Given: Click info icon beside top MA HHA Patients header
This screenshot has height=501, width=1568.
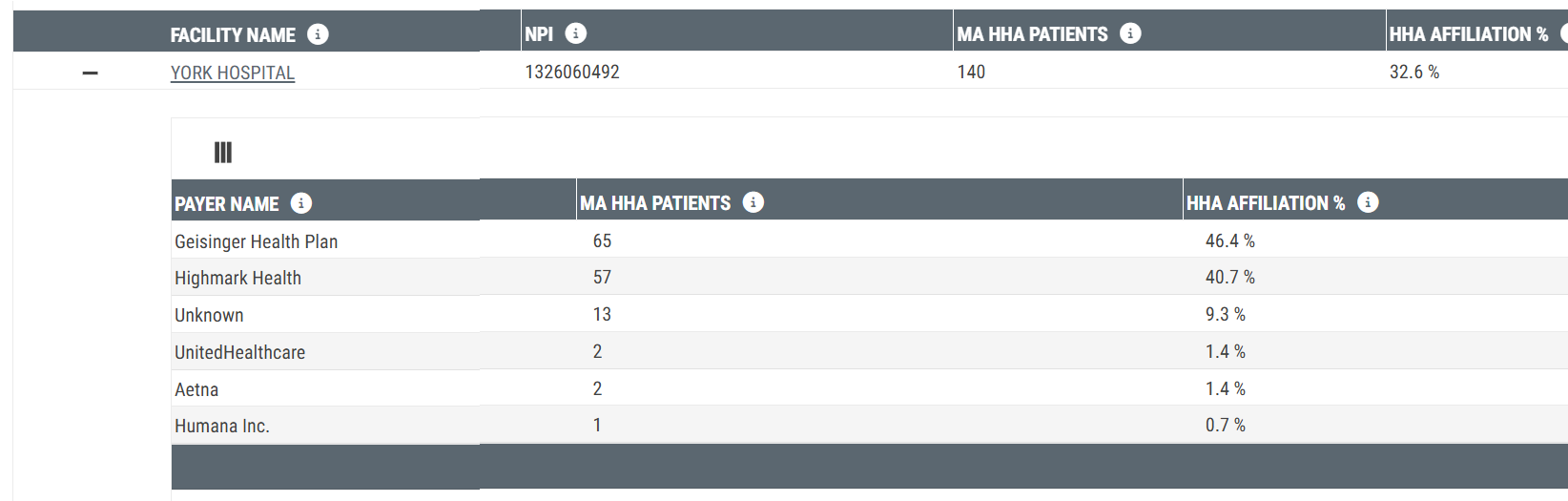Looking at the screenshot, I should pyautogui.click(x=1130, y=33).
